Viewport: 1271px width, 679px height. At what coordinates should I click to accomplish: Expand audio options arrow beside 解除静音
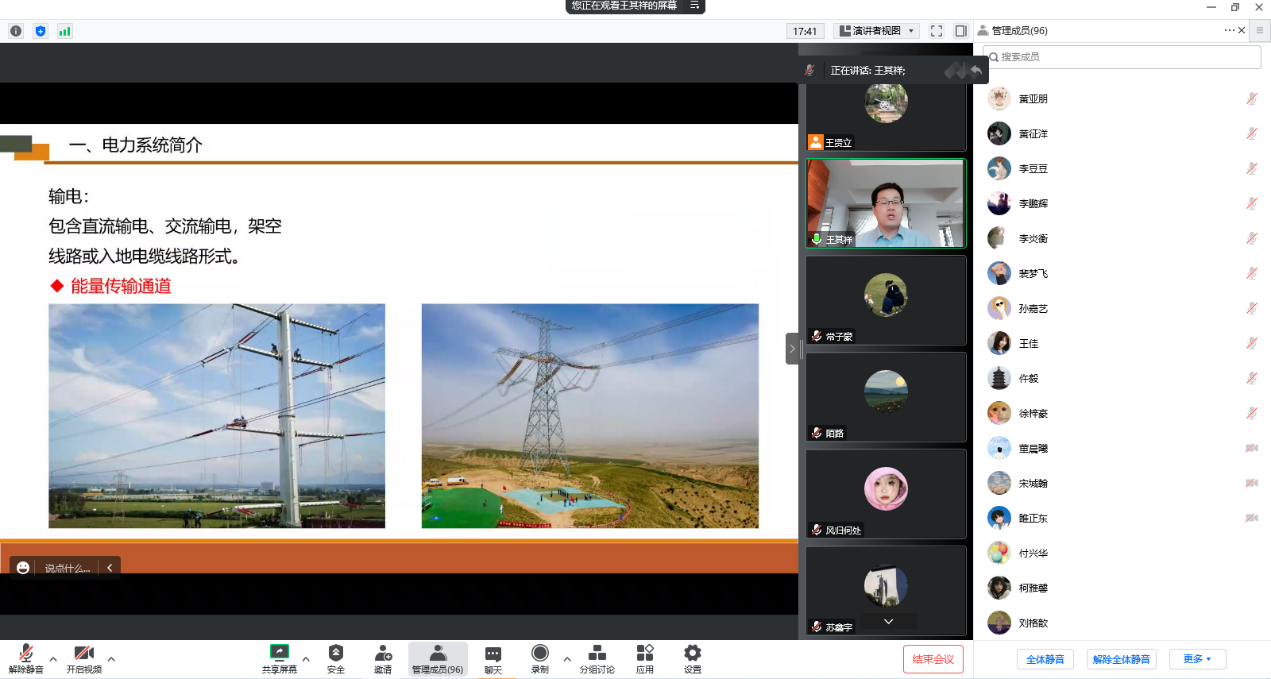[53, 658]
